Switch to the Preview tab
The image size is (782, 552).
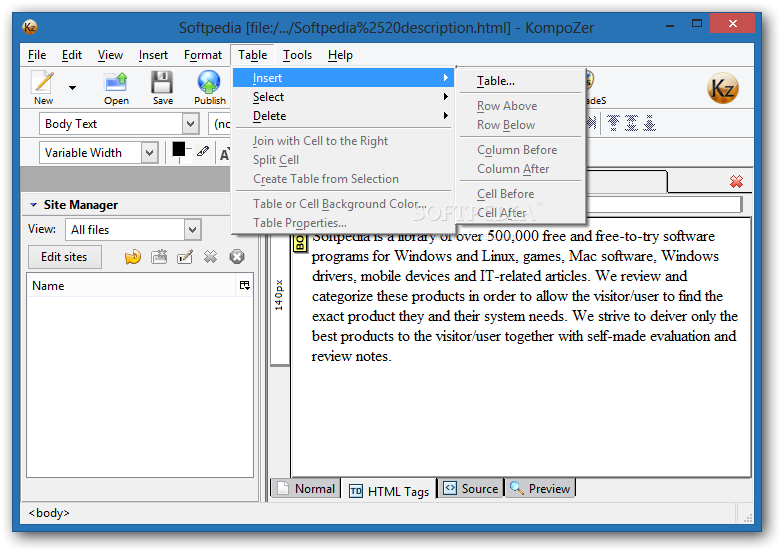tap(541, 489)
